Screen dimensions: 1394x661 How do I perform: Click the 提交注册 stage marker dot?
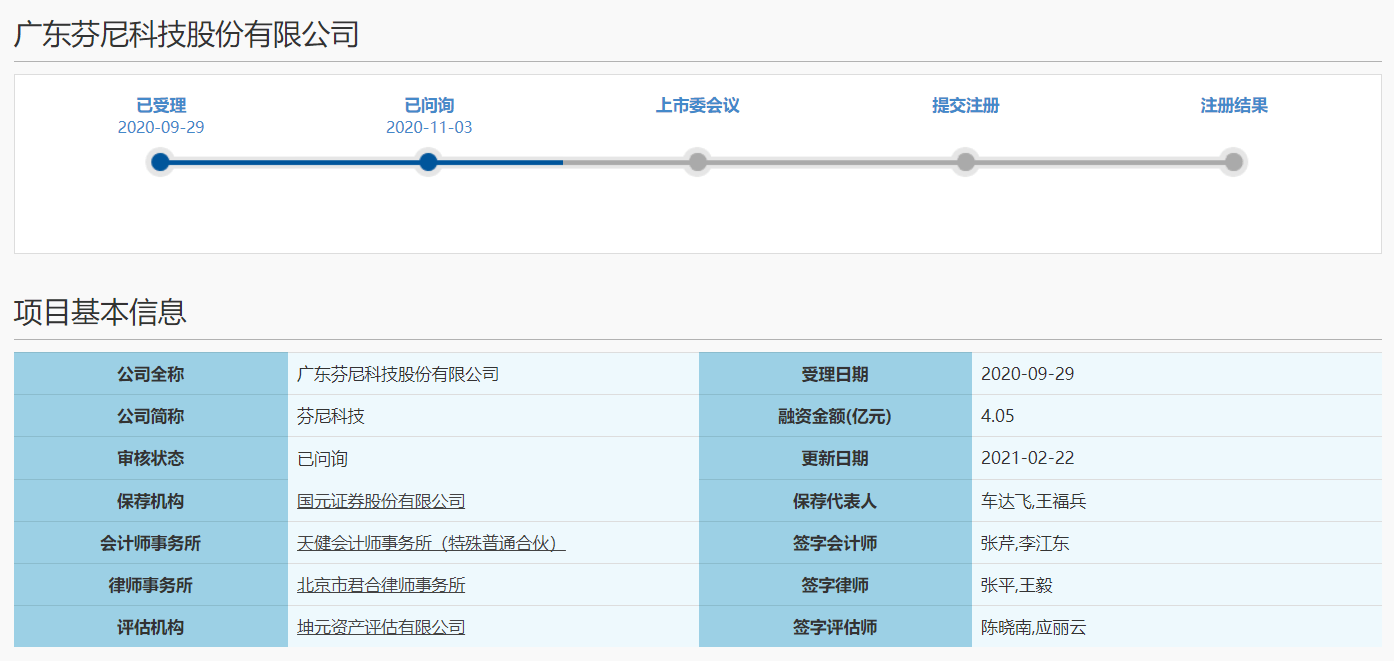(965, 162)
